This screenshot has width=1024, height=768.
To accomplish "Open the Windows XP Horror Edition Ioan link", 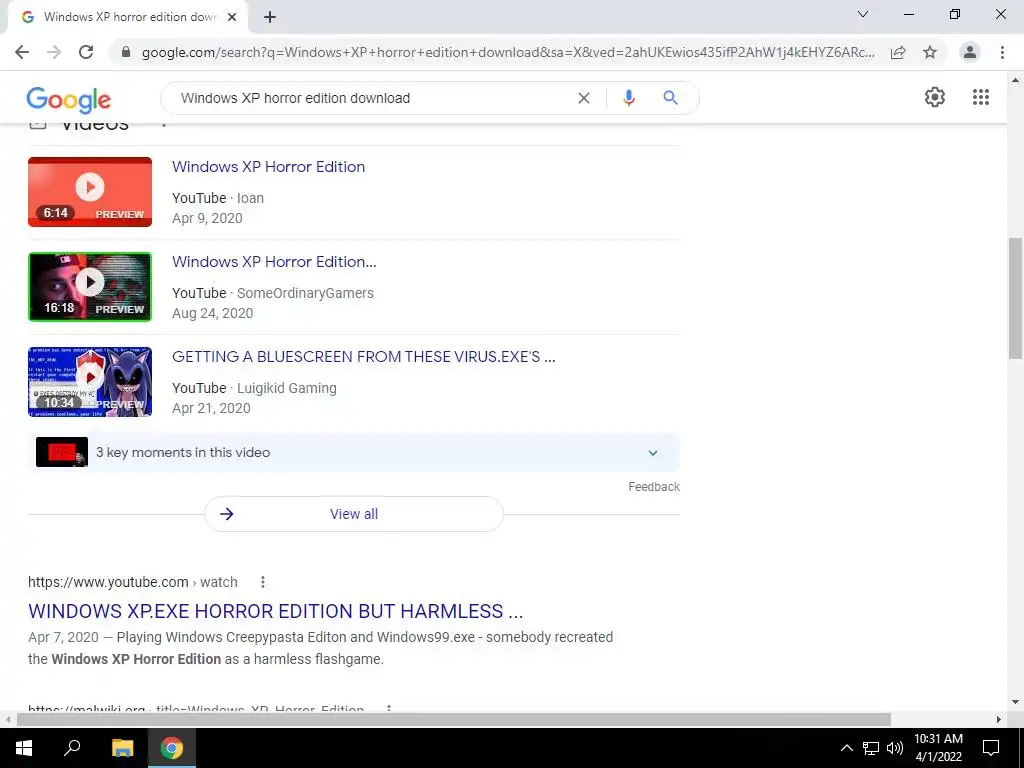I will 268,167.
